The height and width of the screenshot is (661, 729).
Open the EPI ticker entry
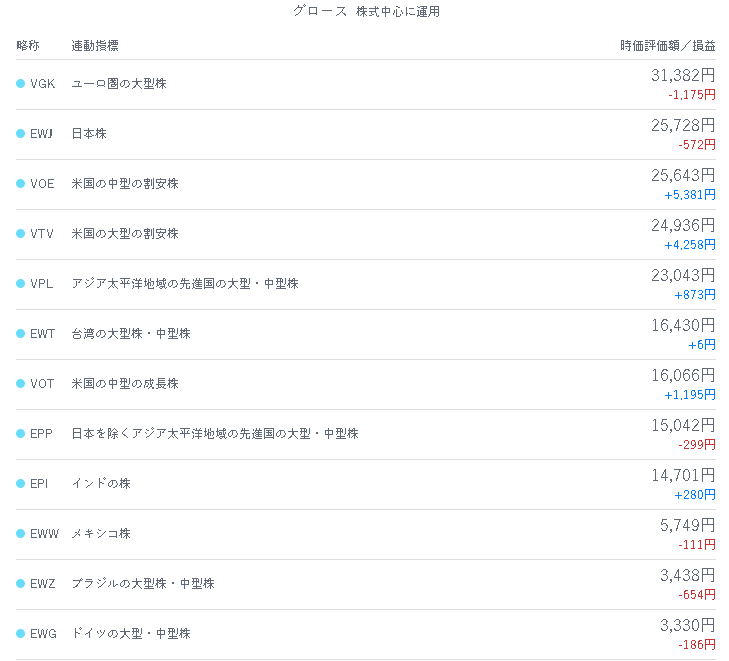(39, 484)
